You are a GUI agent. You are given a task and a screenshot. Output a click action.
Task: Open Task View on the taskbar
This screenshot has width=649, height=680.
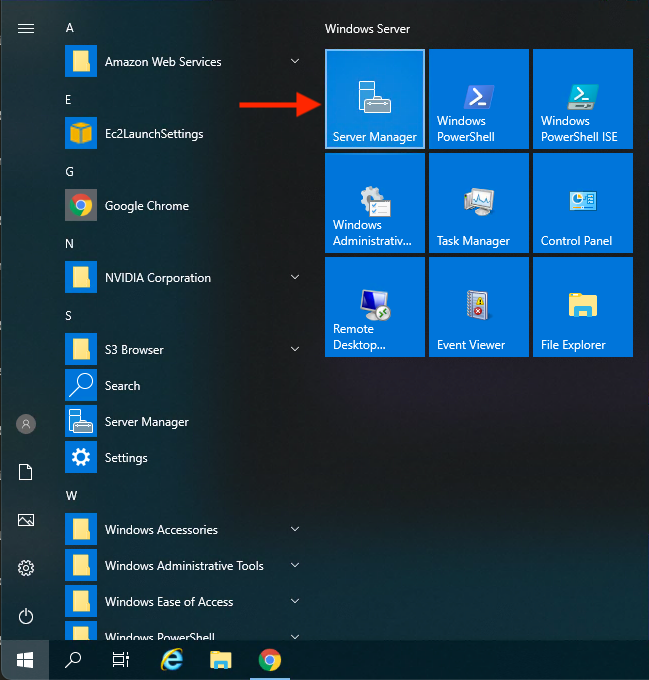click(121, 660)
